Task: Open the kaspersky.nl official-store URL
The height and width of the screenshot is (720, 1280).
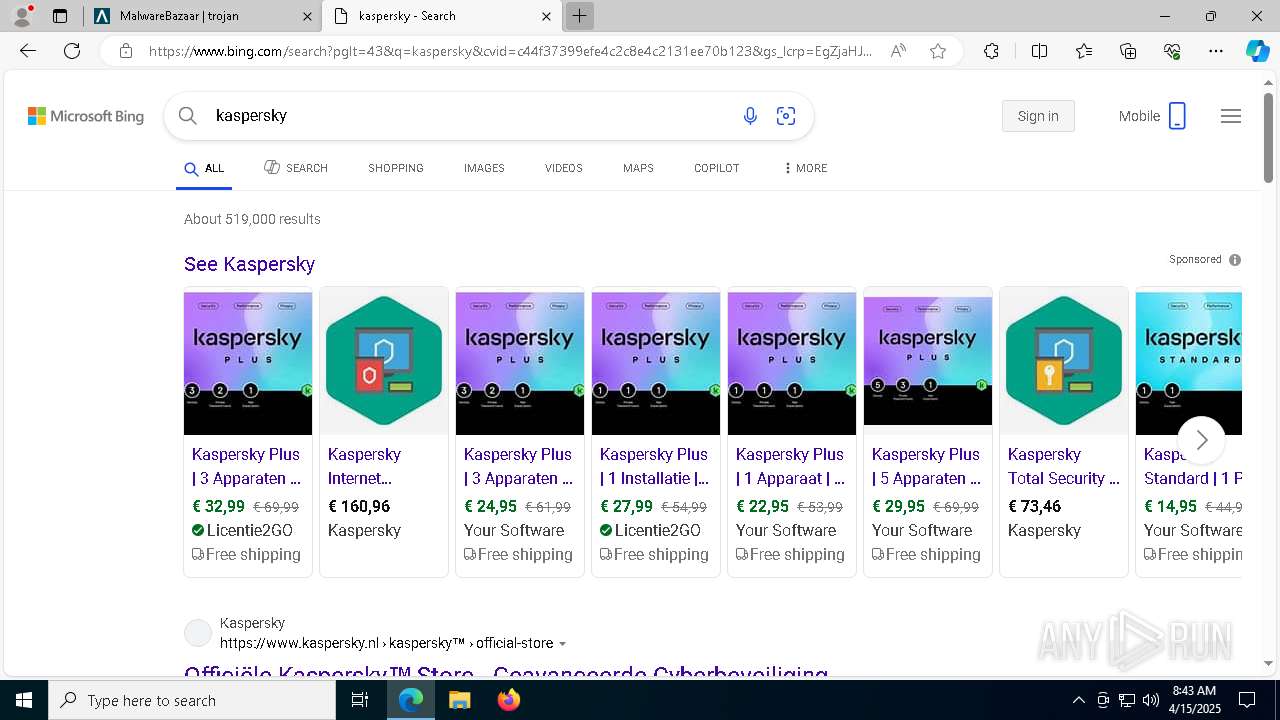Action: pyautogui.click(x=387, y=644)
